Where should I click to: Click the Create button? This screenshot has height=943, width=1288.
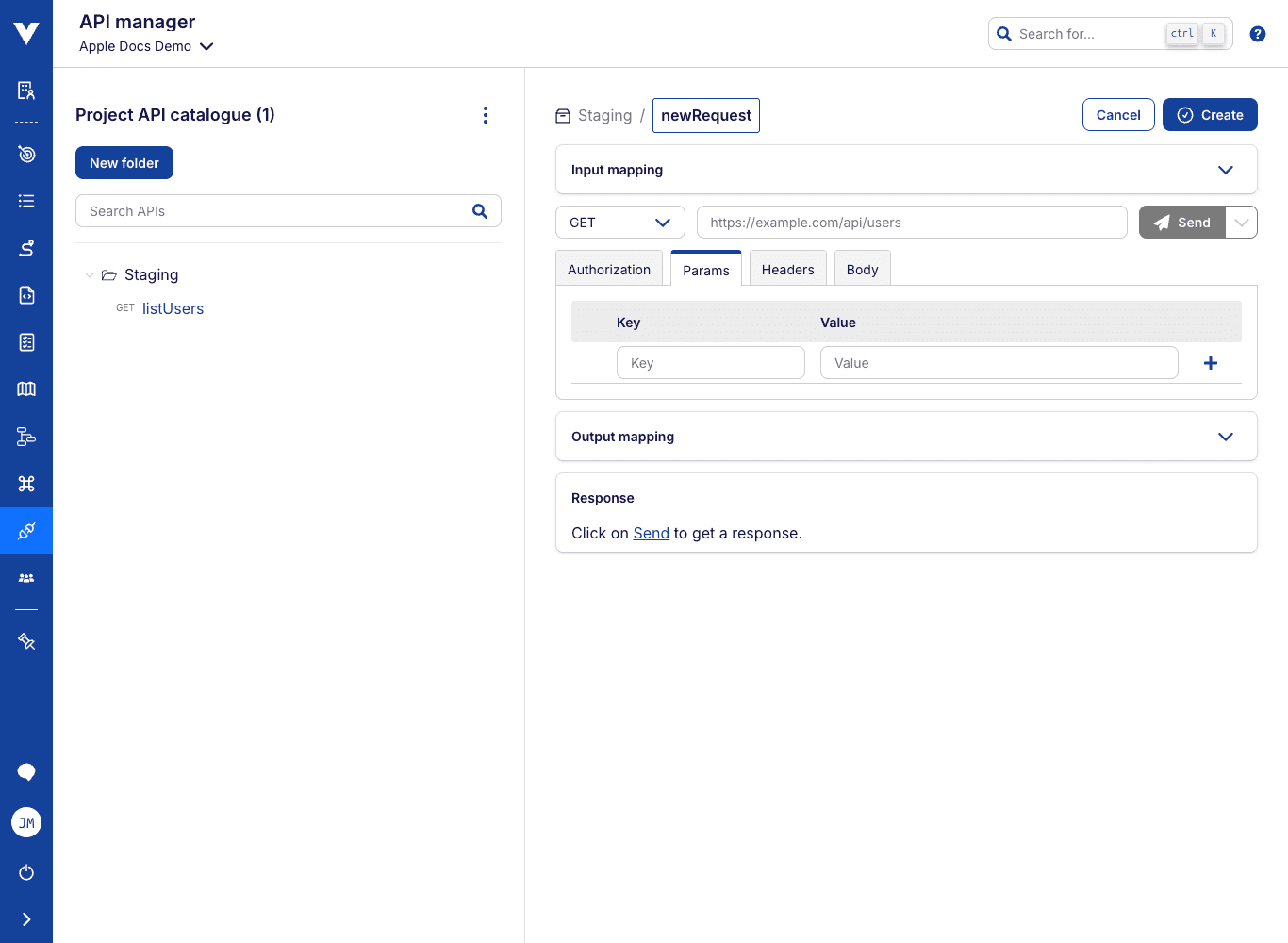click(x=1210, y=114)
